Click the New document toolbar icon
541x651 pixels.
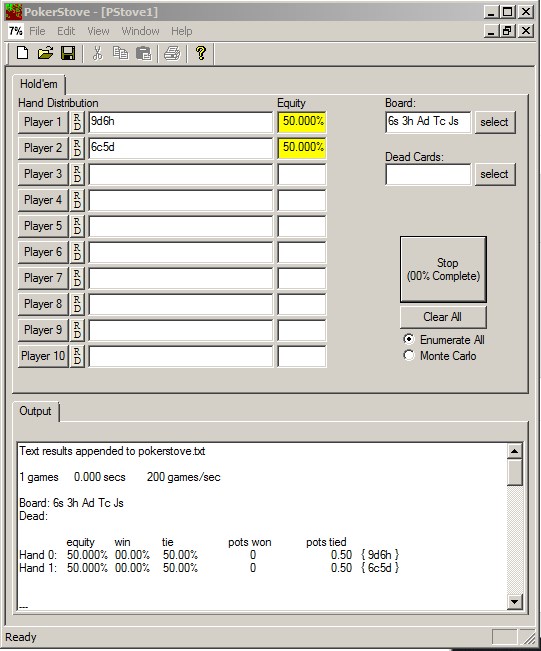point(22,53)
